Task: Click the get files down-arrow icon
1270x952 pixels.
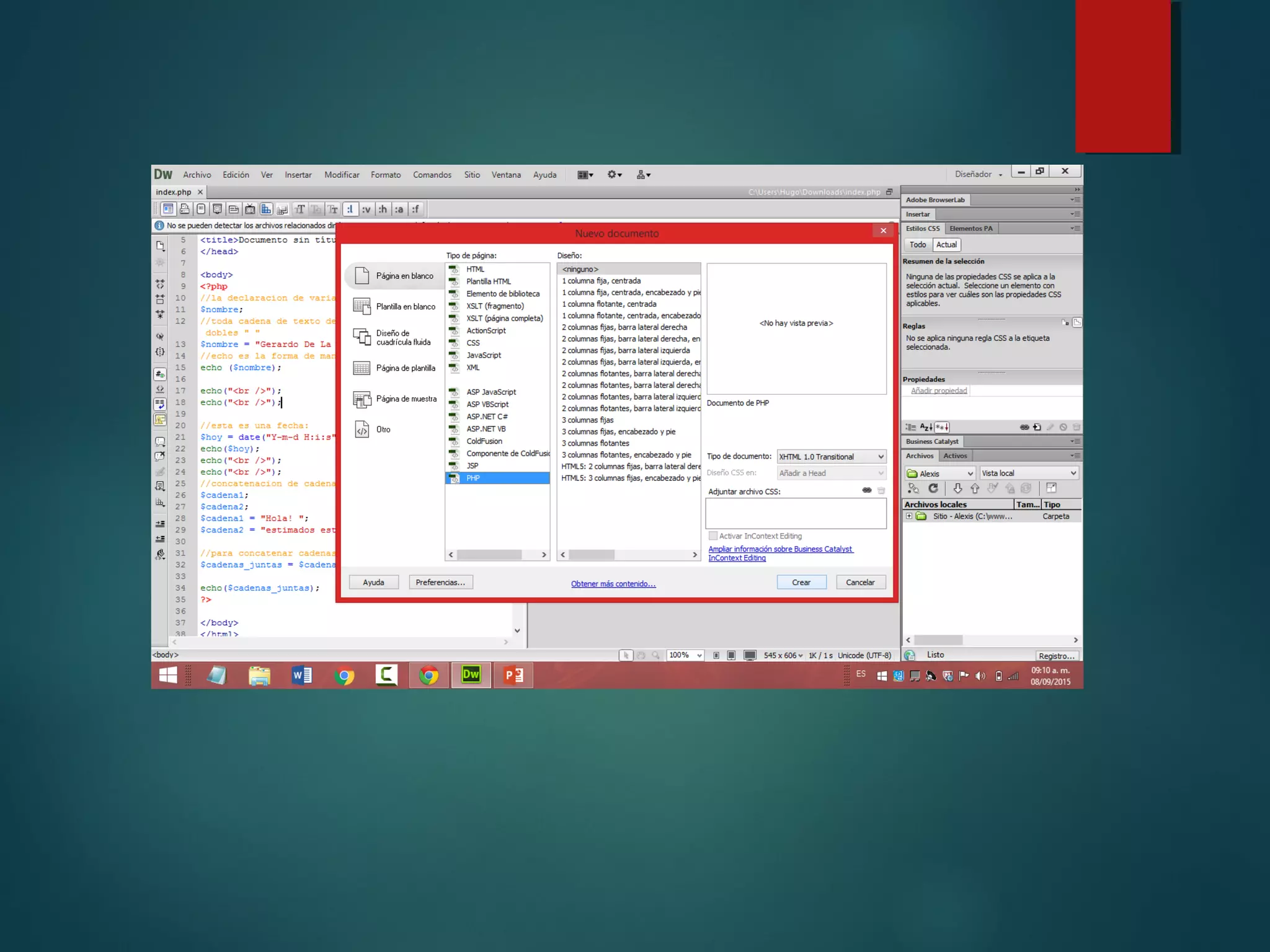Action: pyautogui.click(x=957, y=488)
